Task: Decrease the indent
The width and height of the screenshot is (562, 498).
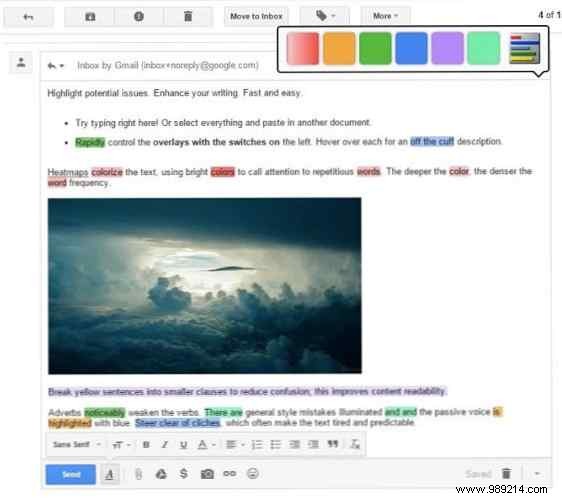Action: 294,445
